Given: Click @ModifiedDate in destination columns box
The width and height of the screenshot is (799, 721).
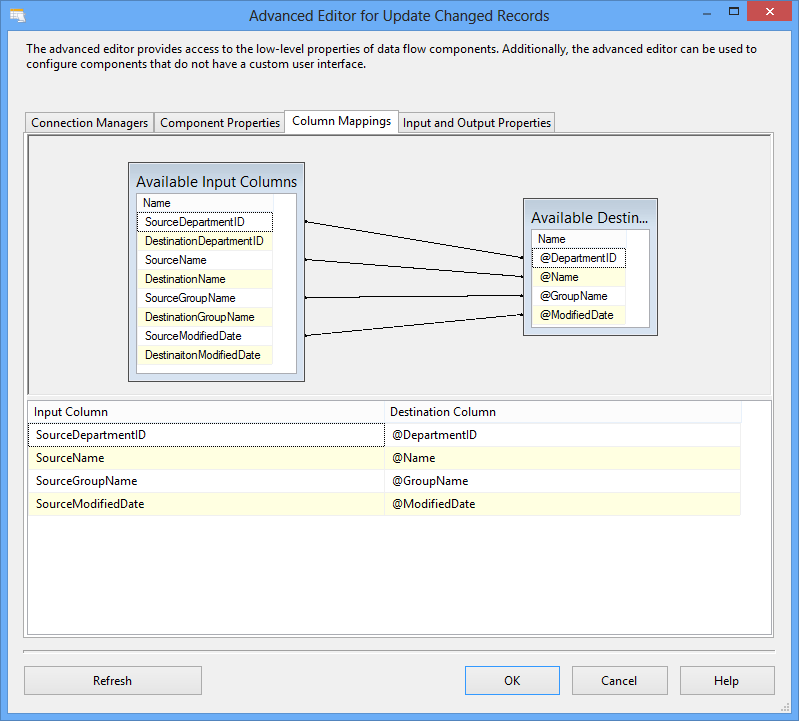Looking at the screenshot, I should [577, 315].
